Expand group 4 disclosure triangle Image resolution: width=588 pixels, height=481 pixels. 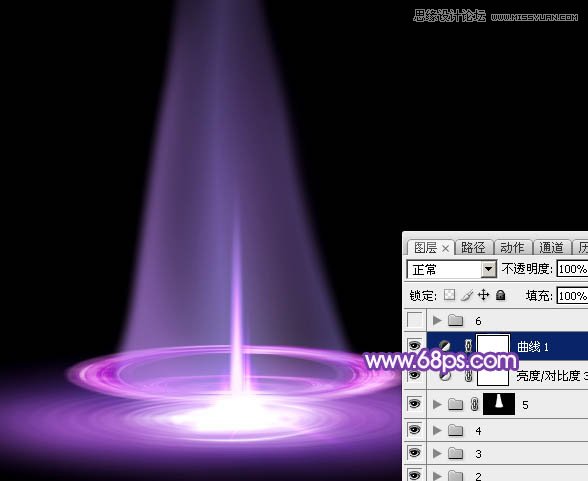[x=436, y=430]
